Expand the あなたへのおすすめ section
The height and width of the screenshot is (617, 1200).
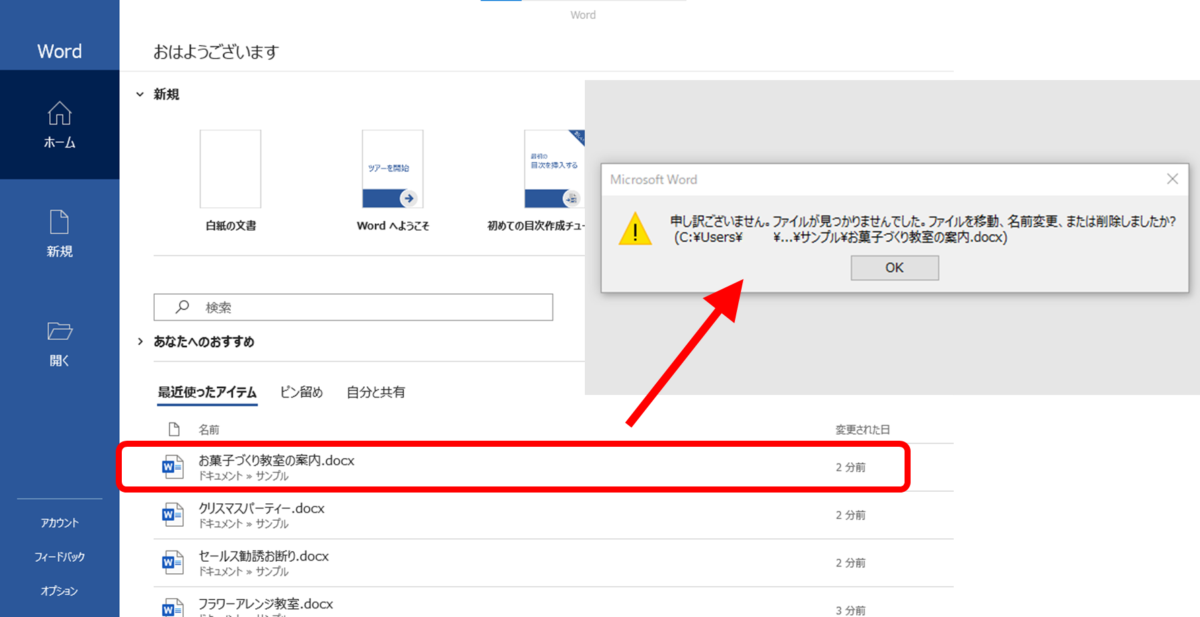click(140, 342)
